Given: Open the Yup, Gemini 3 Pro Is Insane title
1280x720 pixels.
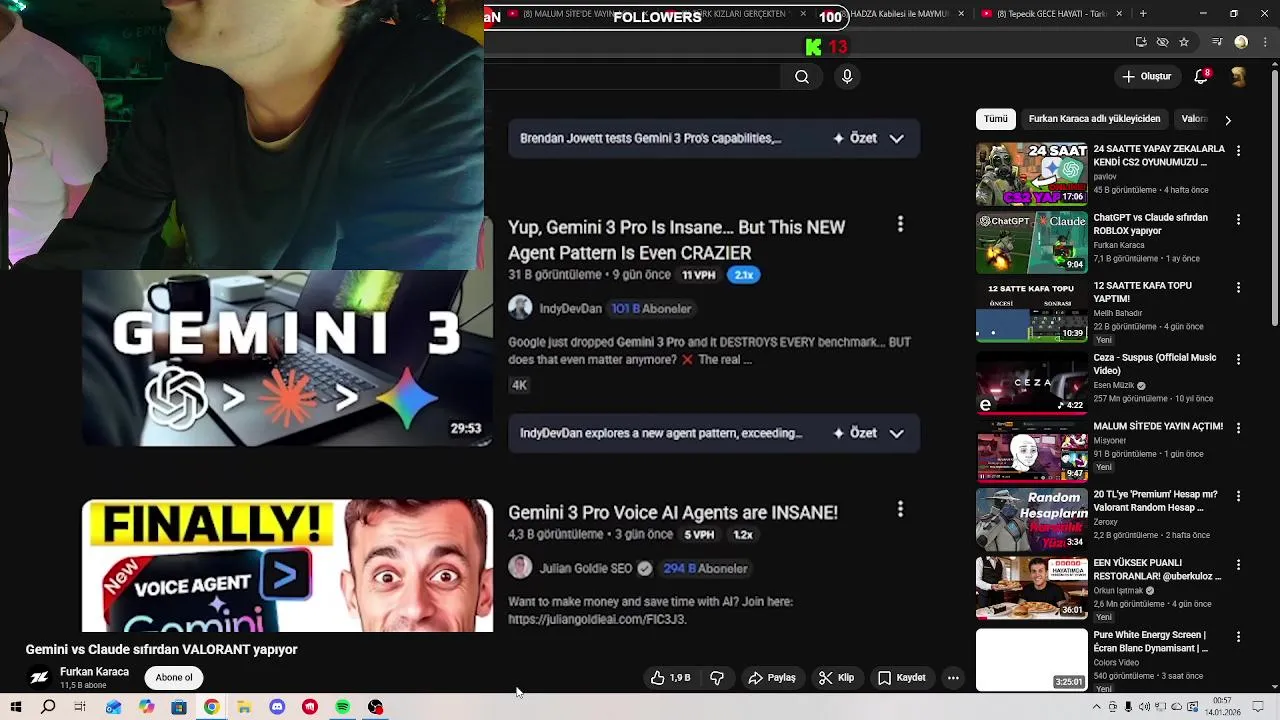Looking at the screenshot, I should (676, 240).
